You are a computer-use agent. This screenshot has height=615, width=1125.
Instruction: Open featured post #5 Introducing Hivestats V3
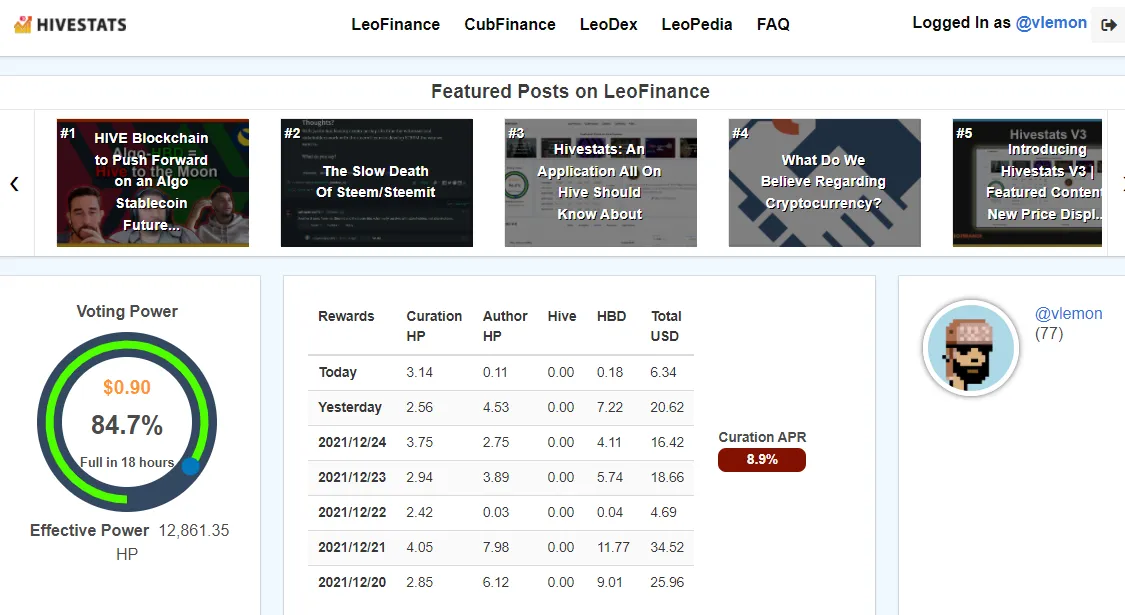click(1027, 183)
